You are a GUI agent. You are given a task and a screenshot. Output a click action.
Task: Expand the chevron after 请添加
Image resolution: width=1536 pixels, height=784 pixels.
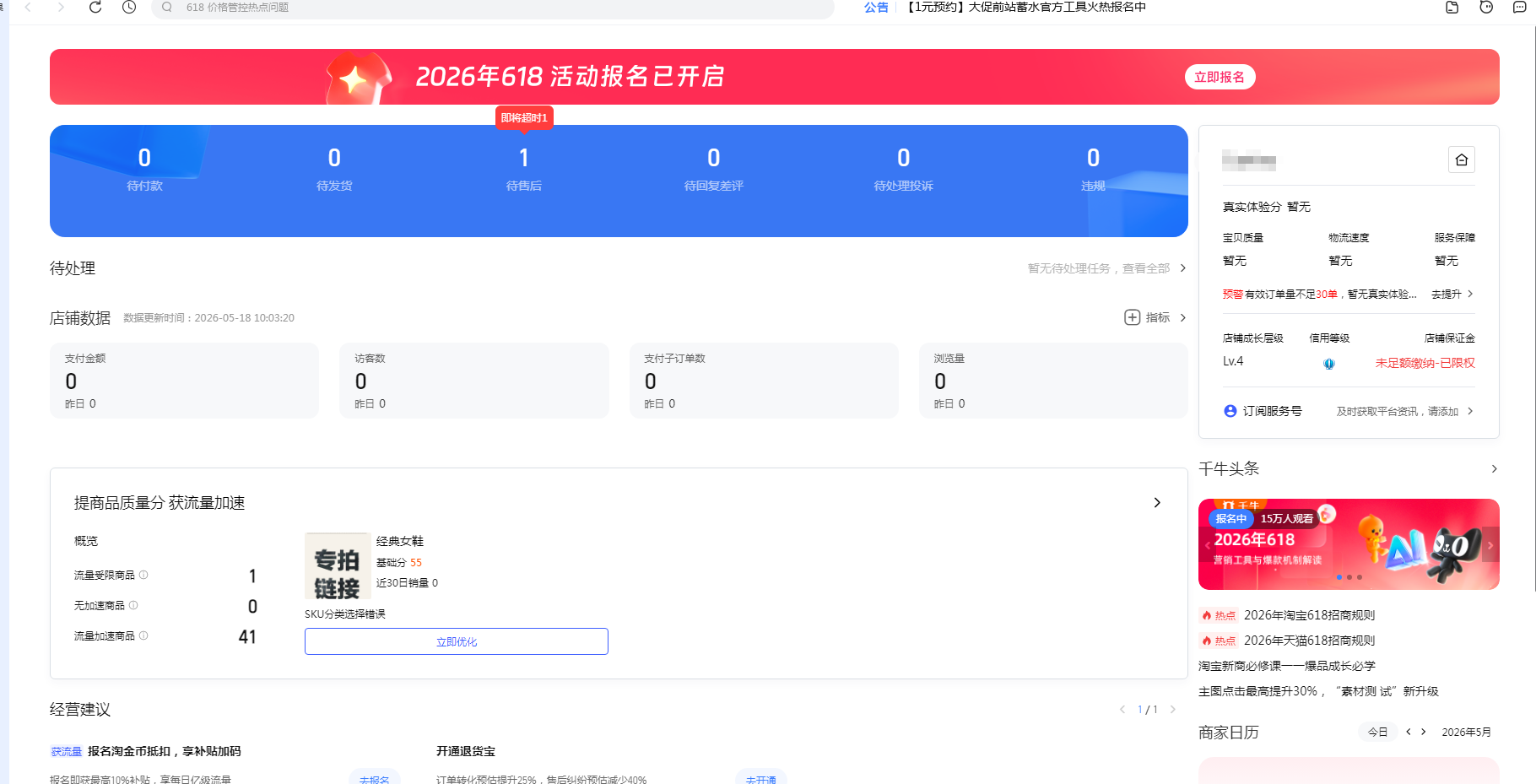pos(1470,411)
